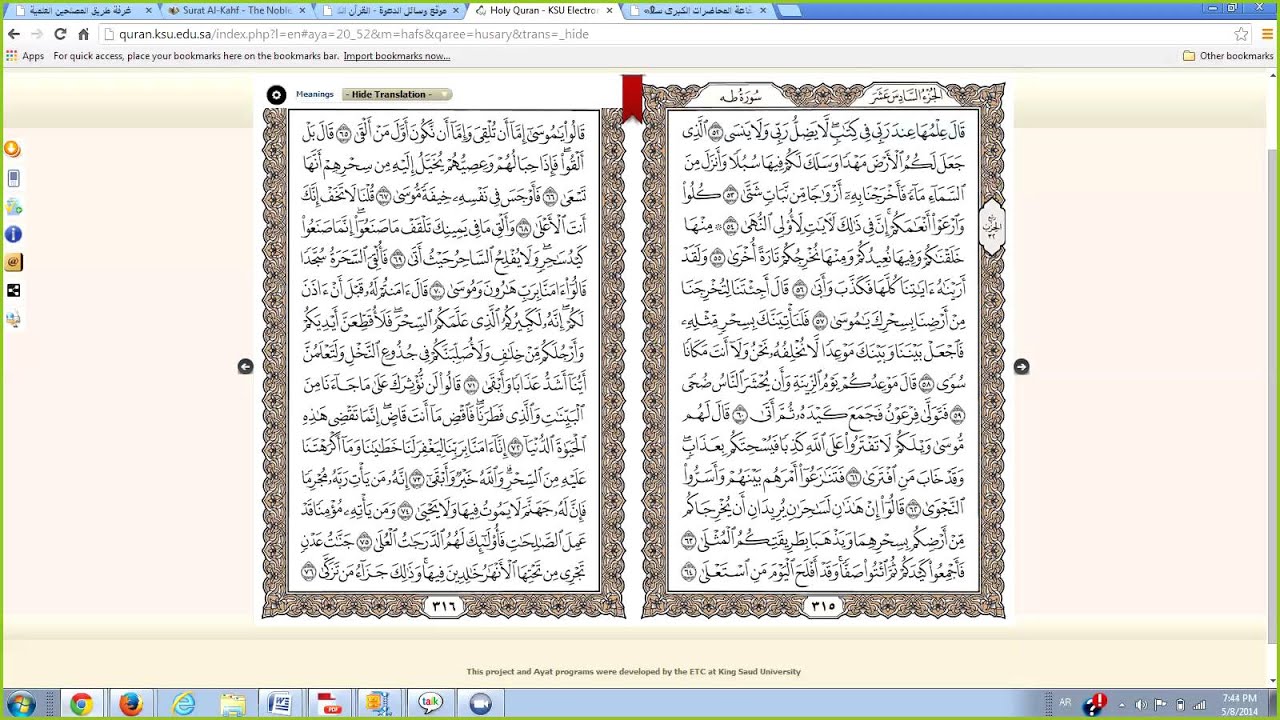This screenshot has width=1280, height=720.
Task: Open the Apps shortcut in bookmarks bar
Action: [x=25, y=56]
